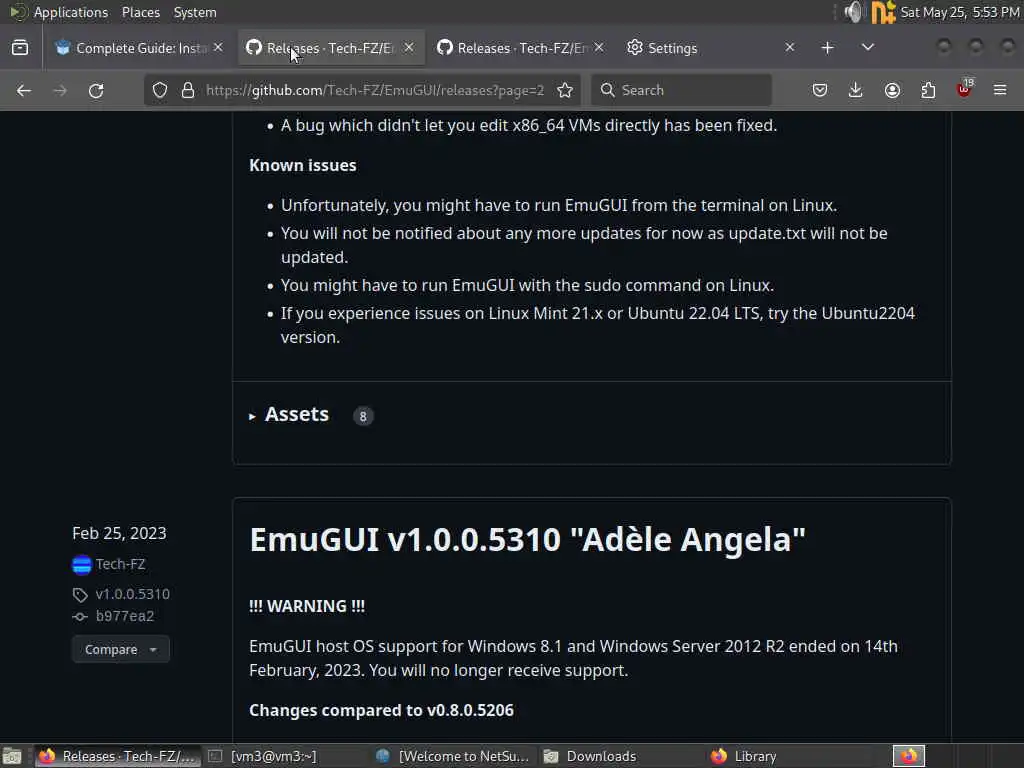
Task: Open the Compare dropdown
Action: 121,649
